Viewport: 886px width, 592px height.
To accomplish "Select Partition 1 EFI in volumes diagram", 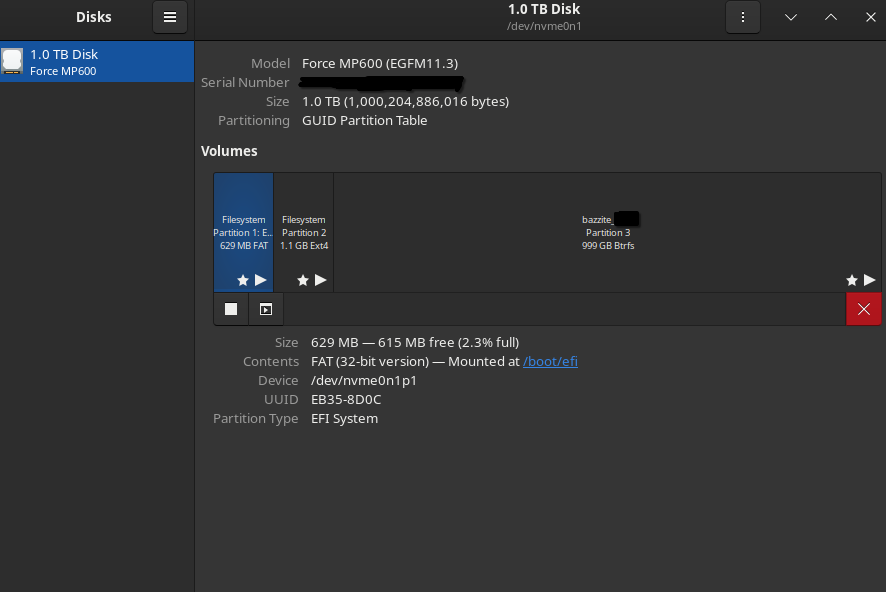I will pyautogui.click(x=242, y=225).
